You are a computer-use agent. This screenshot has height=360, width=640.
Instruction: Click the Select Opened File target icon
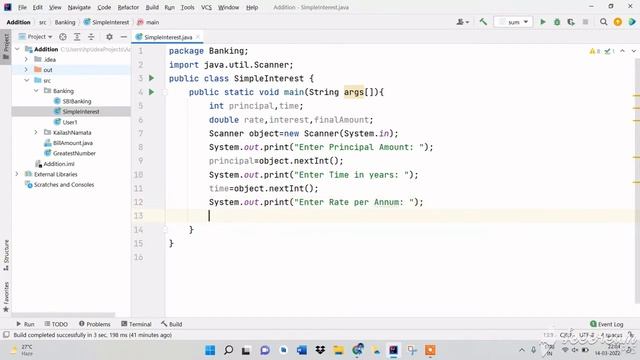coord(63,37)
